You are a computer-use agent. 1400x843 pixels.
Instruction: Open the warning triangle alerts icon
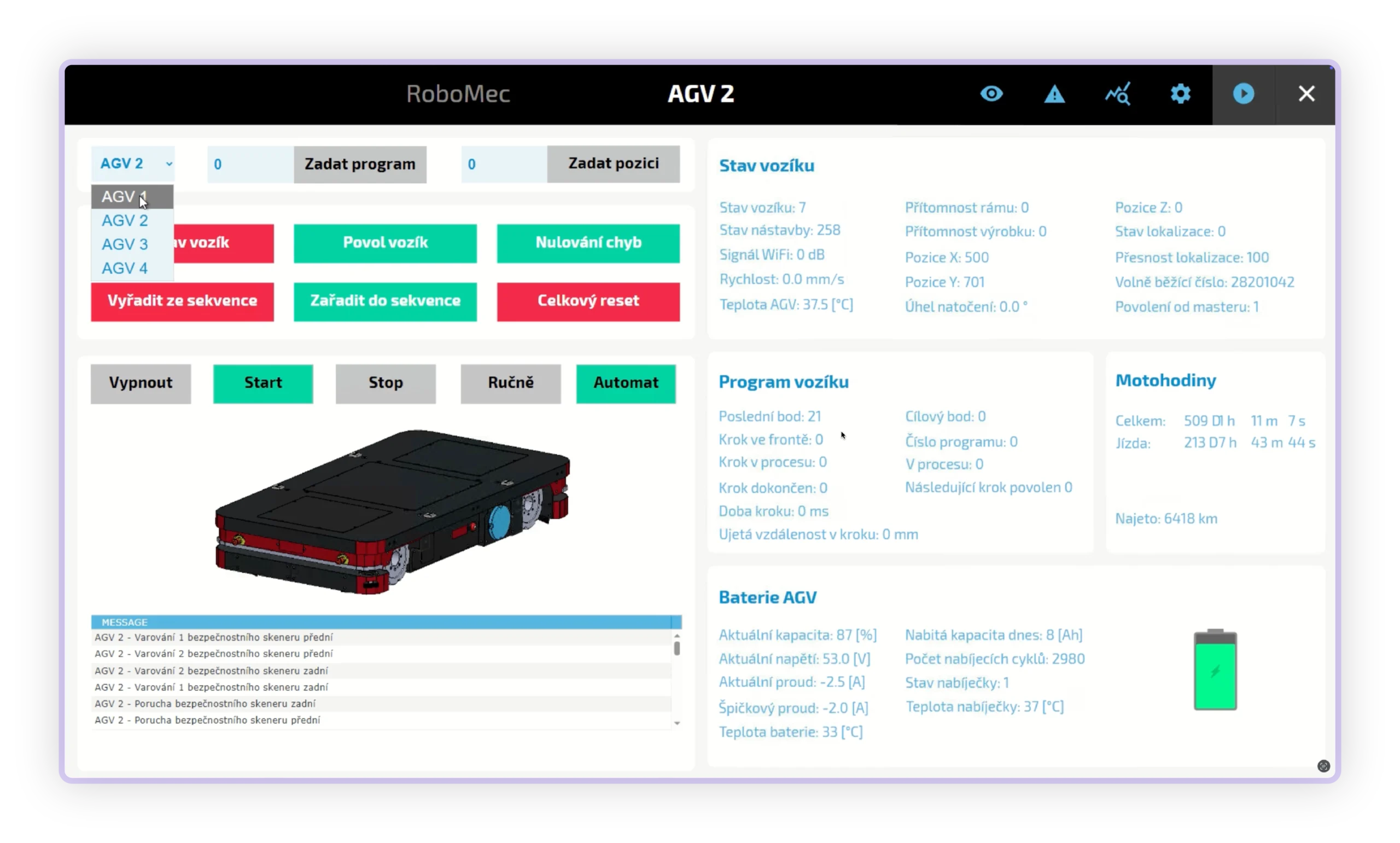(1054, 94)
